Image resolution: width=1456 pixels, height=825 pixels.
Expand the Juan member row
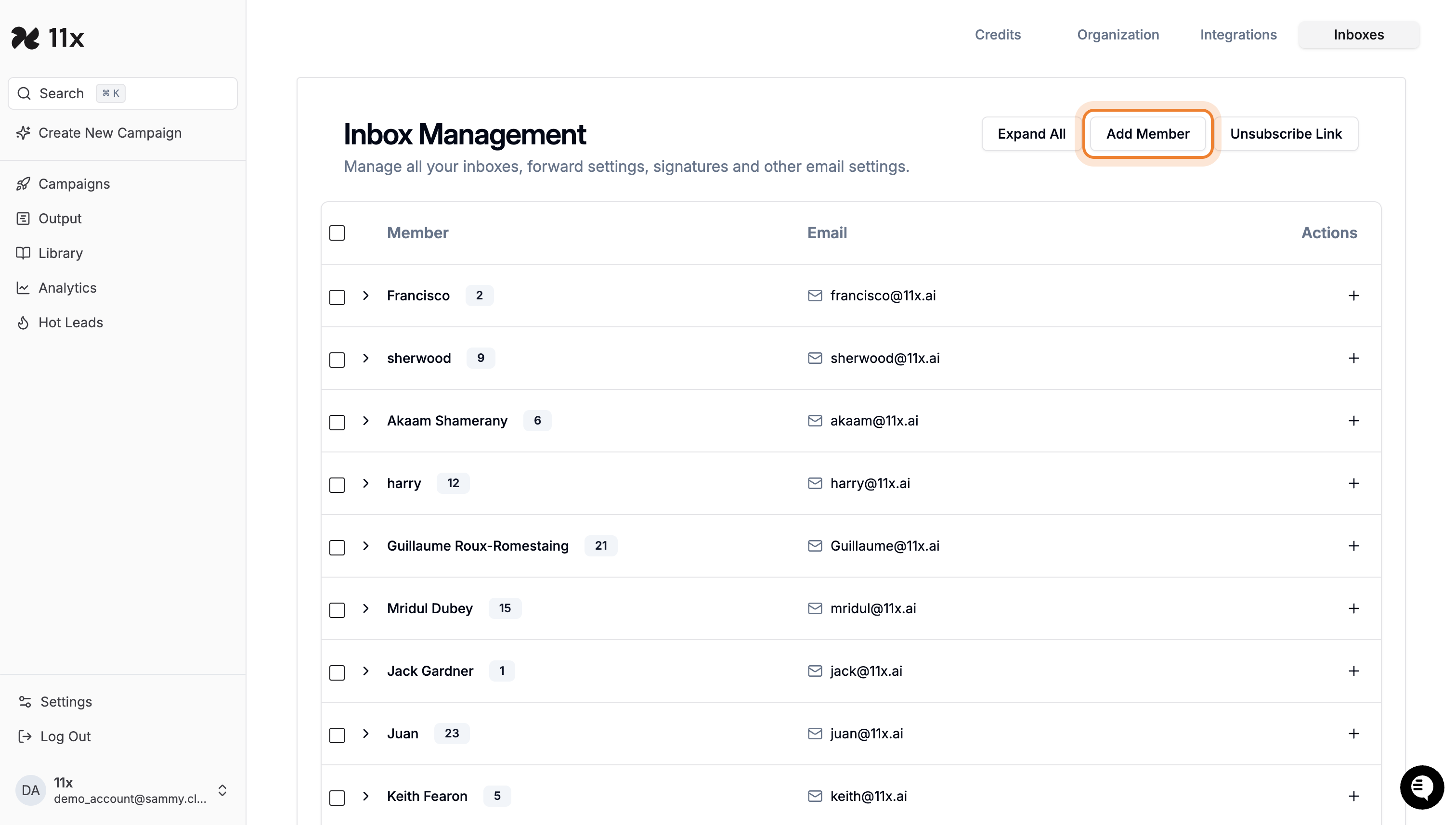click(365, 734)
